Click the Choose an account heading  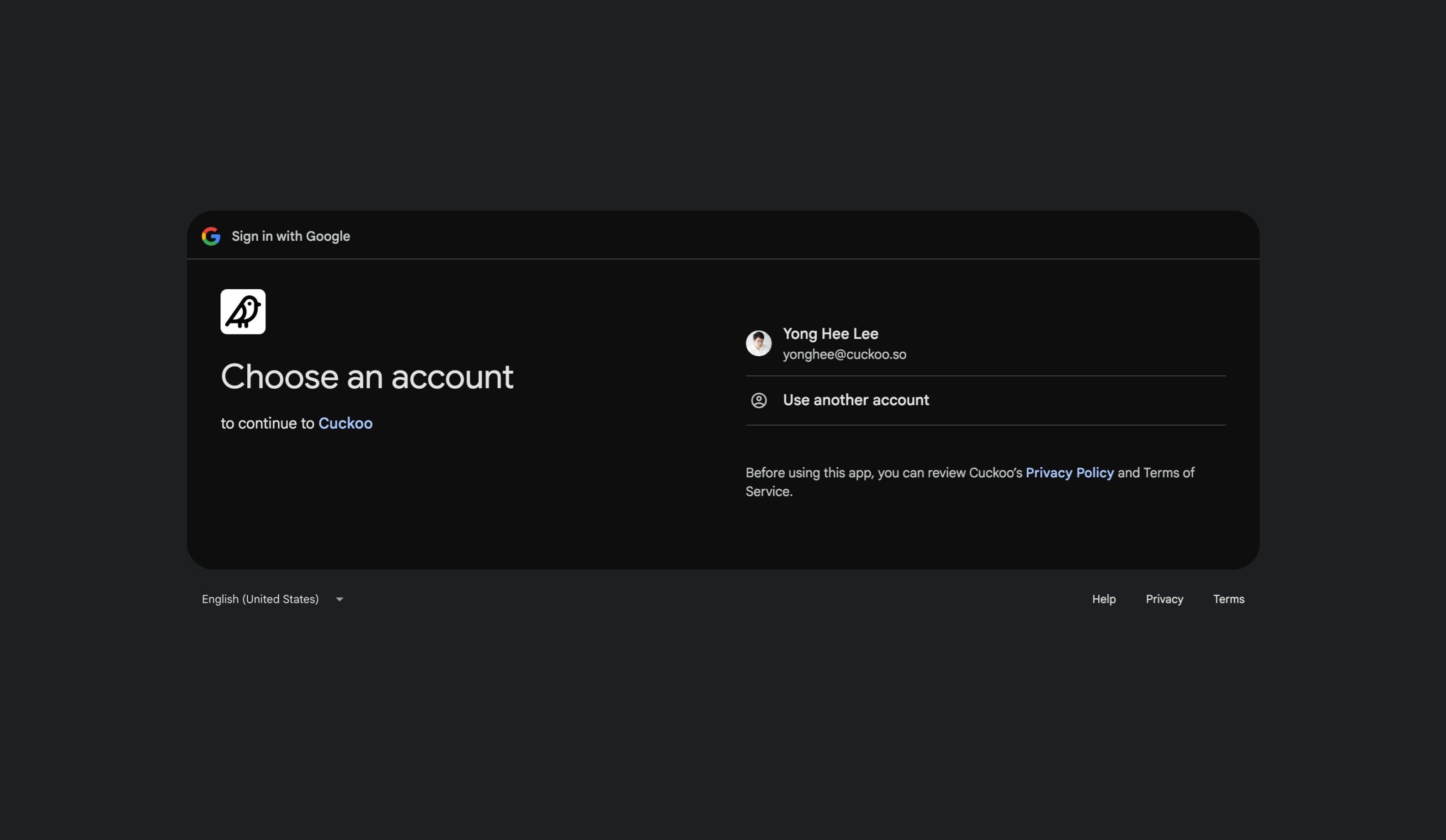[x=367, y=377]
